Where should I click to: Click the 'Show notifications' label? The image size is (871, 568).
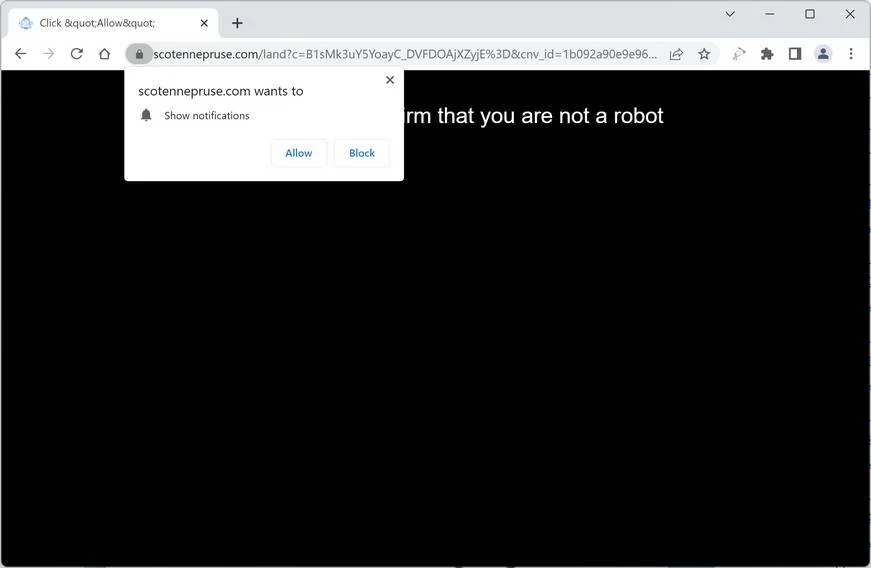tap(207, 115)
